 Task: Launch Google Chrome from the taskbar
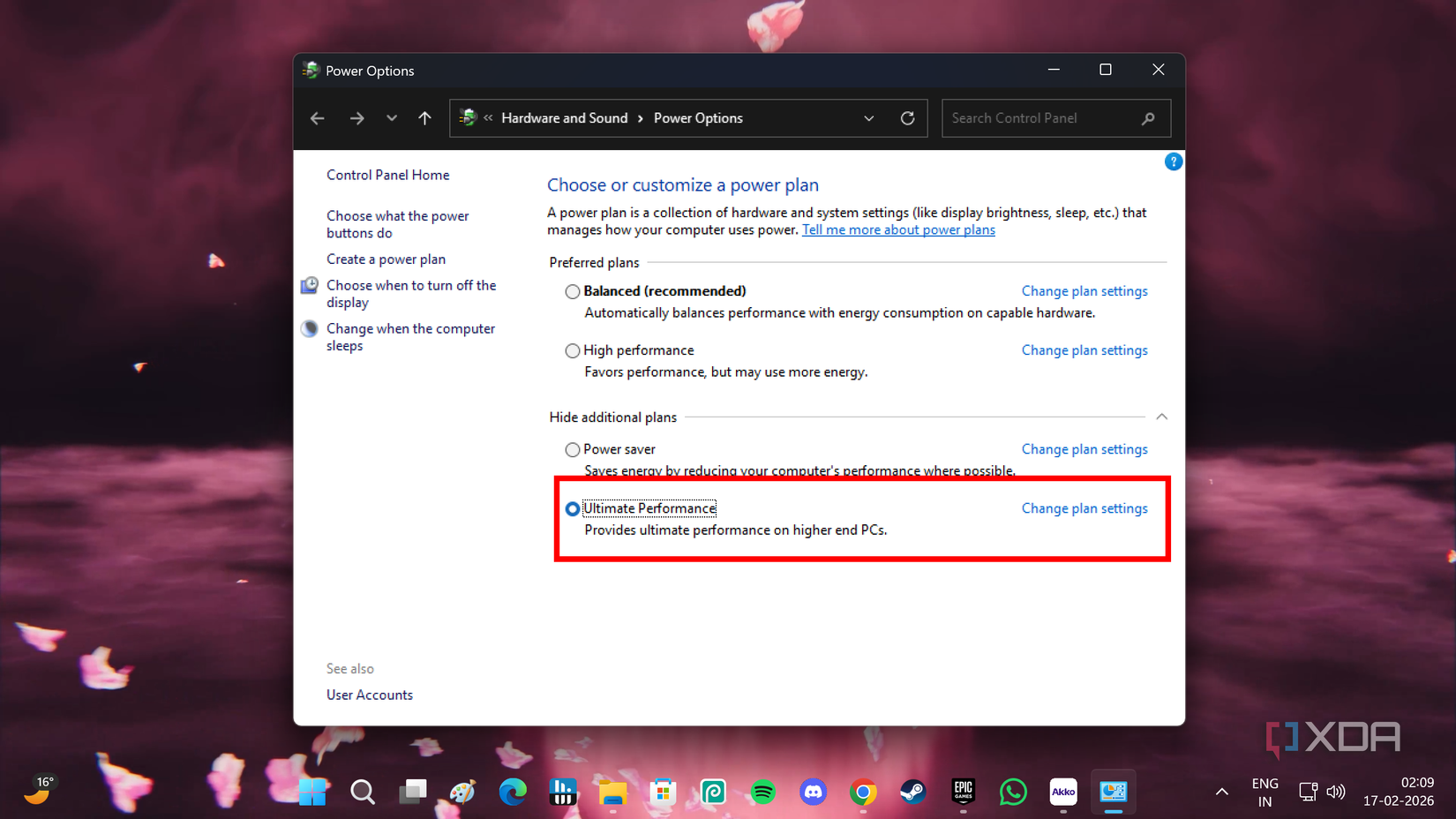(x=863, y=793)
